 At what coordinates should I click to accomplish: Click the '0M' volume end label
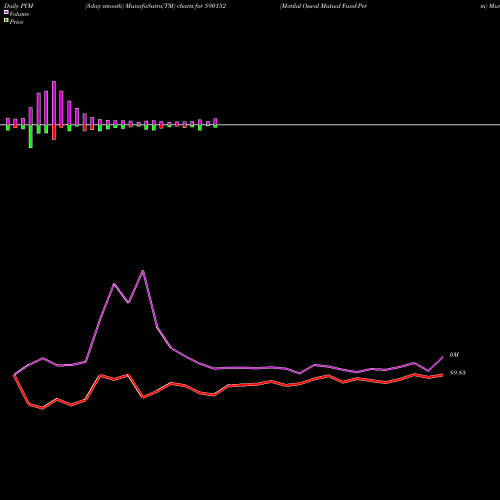coord(454,355)
